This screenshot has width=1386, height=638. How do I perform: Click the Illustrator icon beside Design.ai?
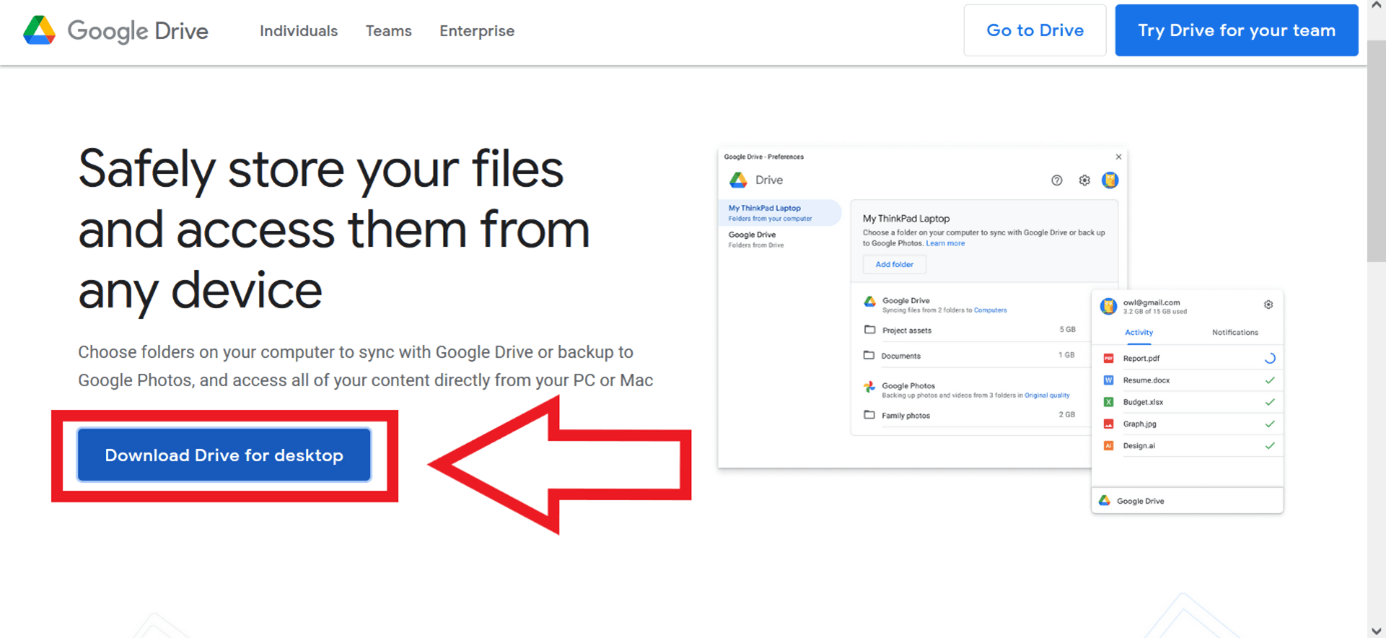[1108, 447]
